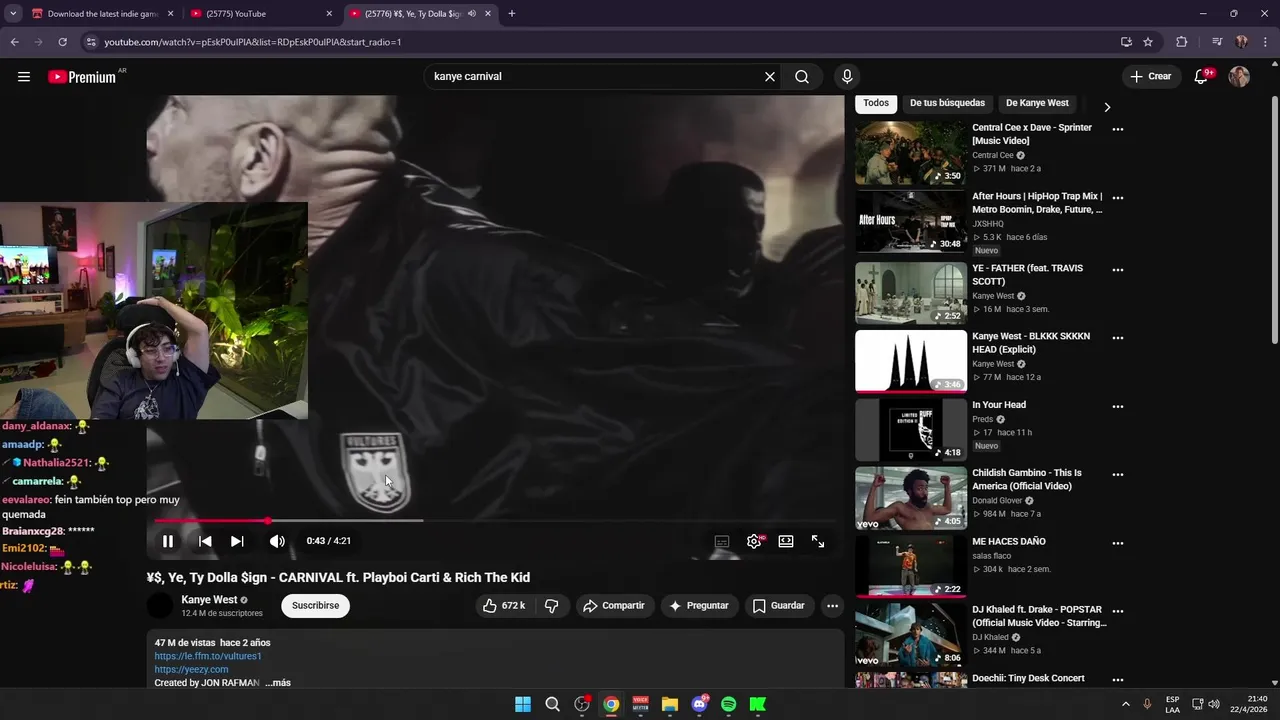
Task: Select the De tus búsquedas chip
Action: coord(947,103)
